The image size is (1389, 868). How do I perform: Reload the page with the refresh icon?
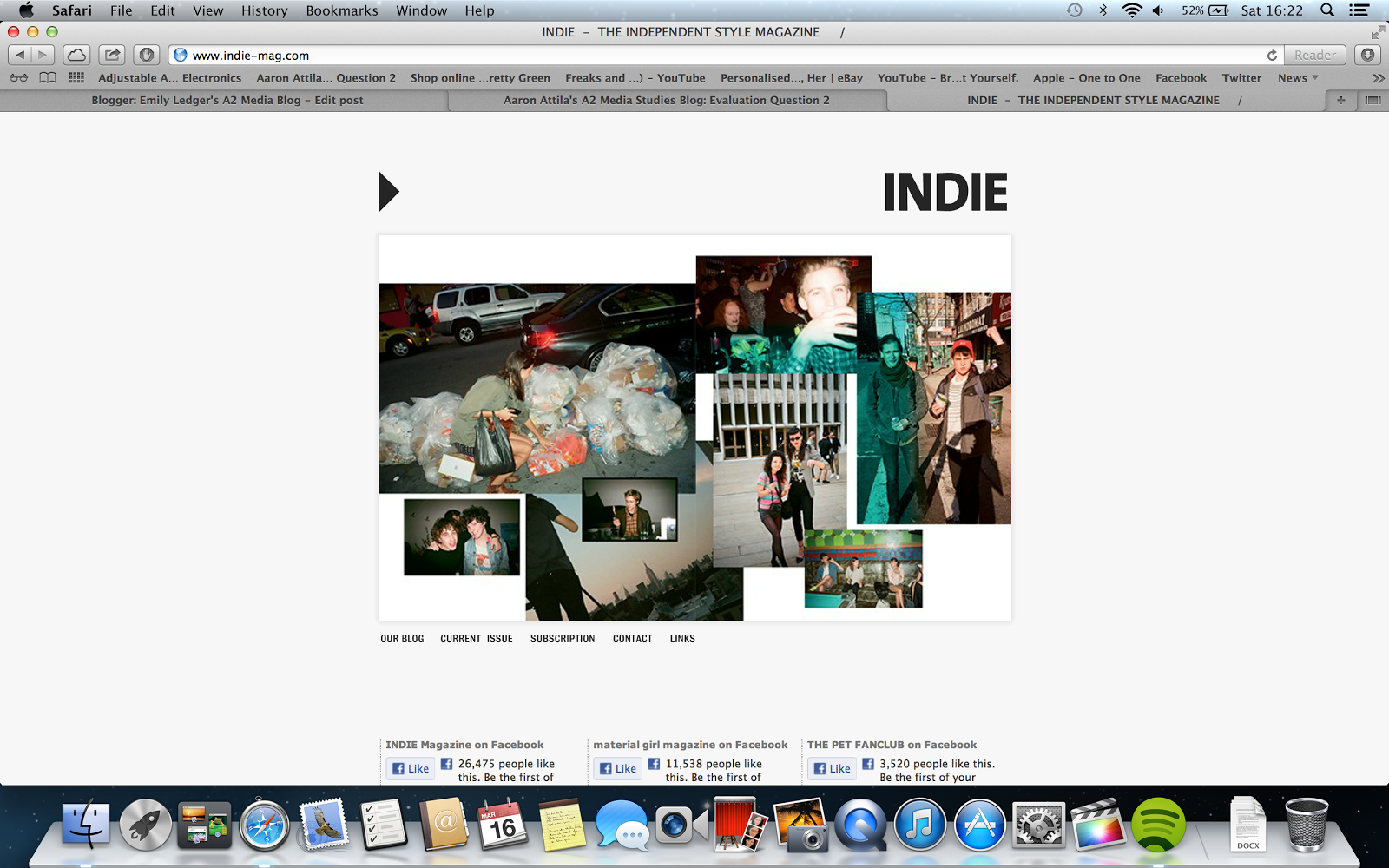click(1273, 55)
